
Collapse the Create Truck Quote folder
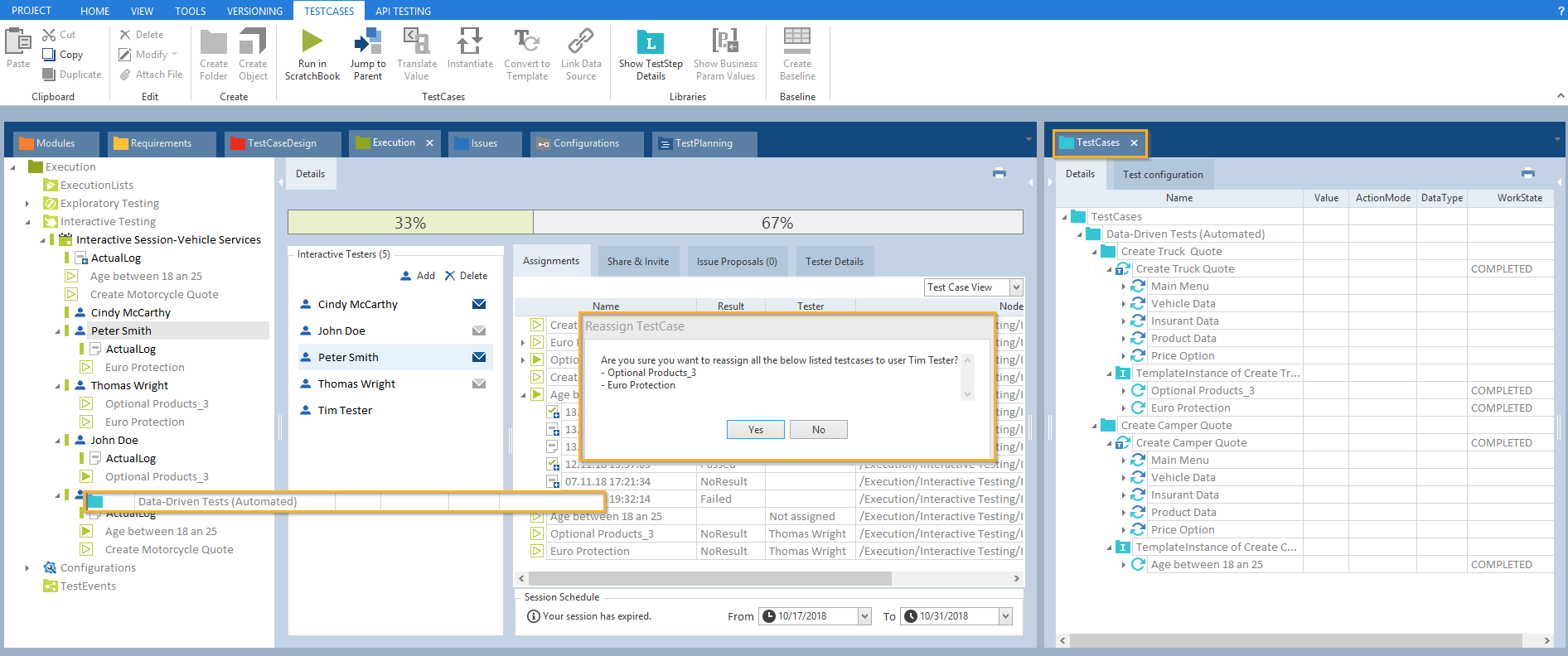coord(1095,252)
